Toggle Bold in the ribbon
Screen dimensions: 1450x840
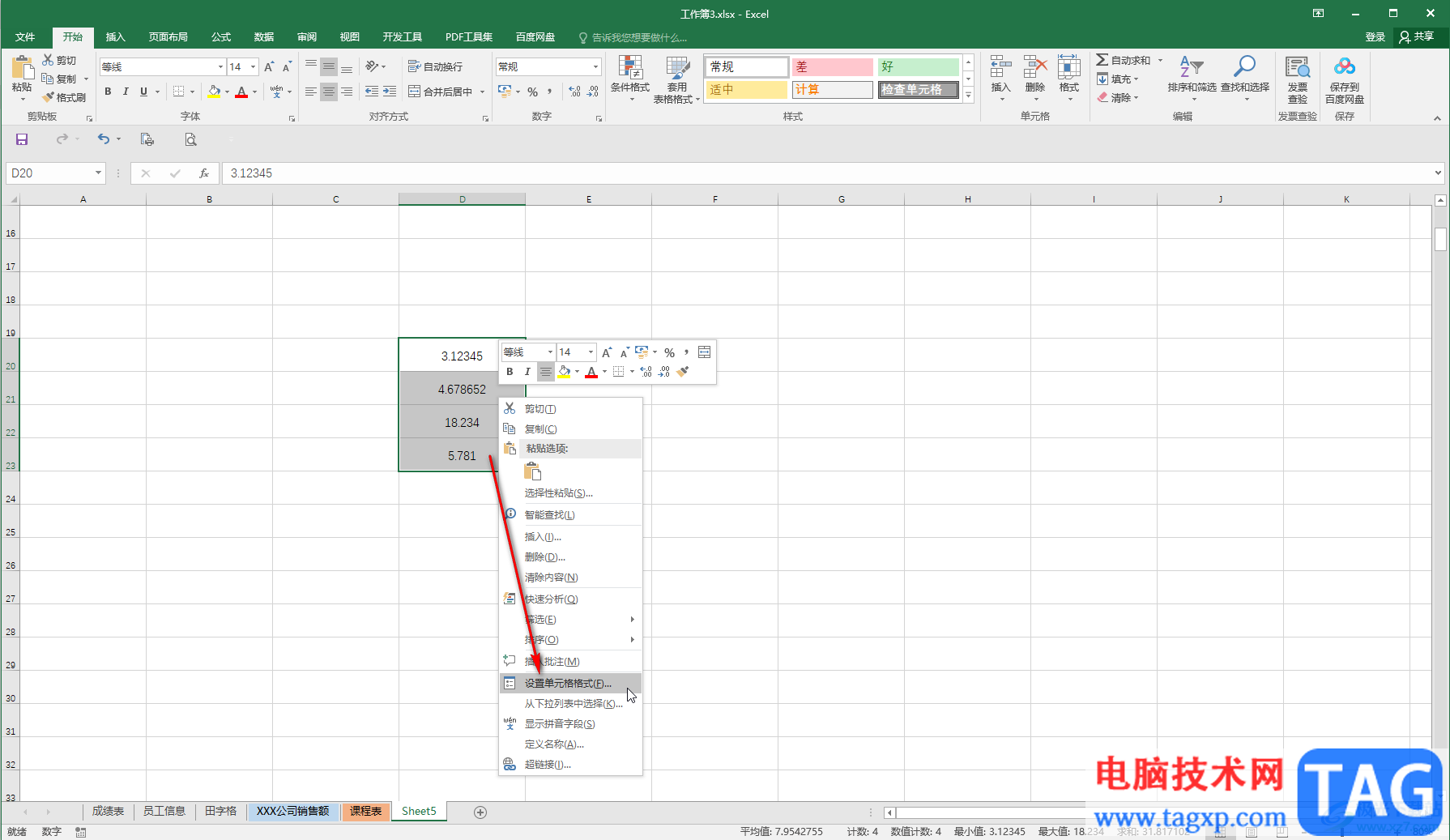tap(108, 92)
